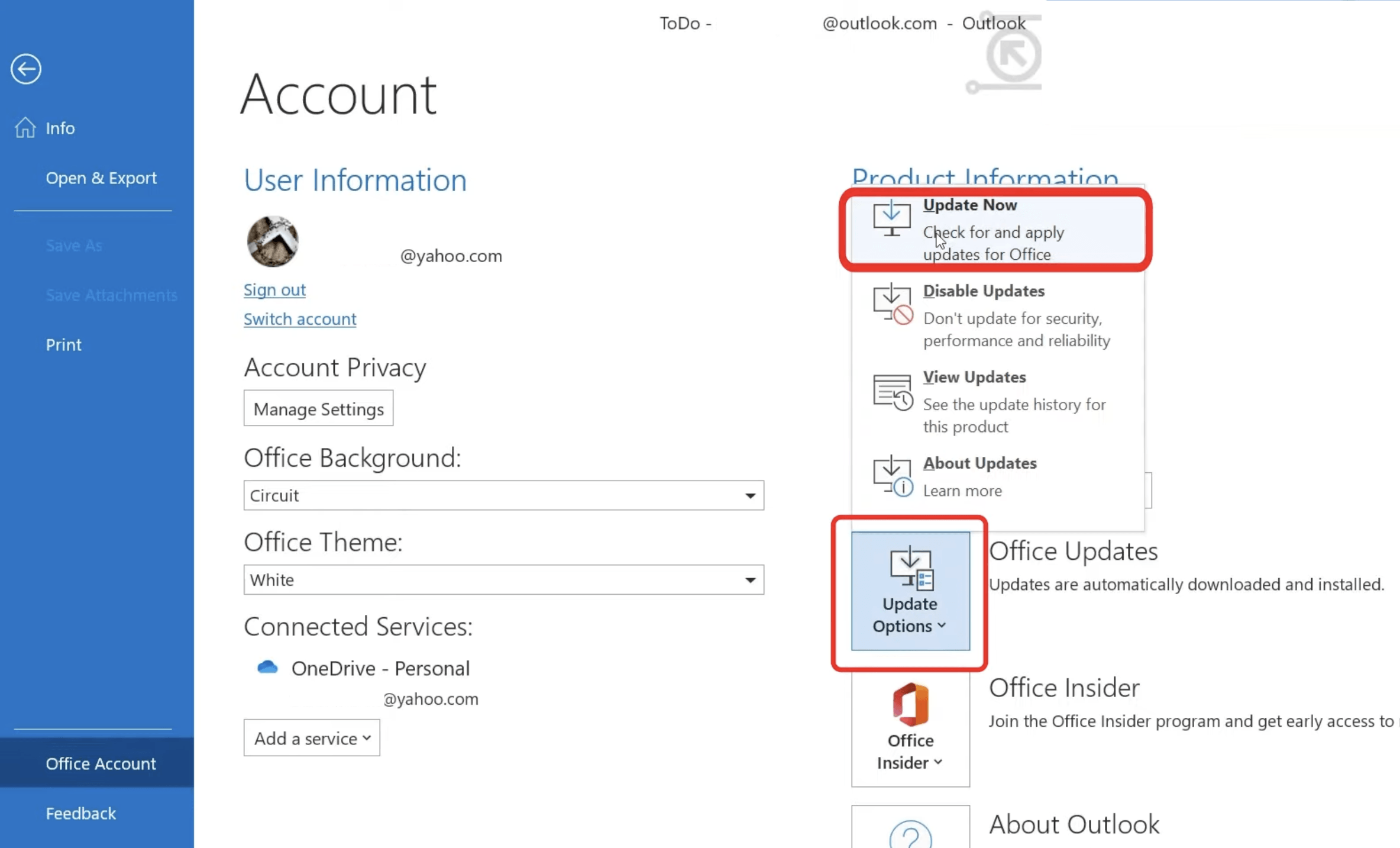Click the Office Insider heading text
This screenshot has width=1400, height=848.
coord(1064,688)
